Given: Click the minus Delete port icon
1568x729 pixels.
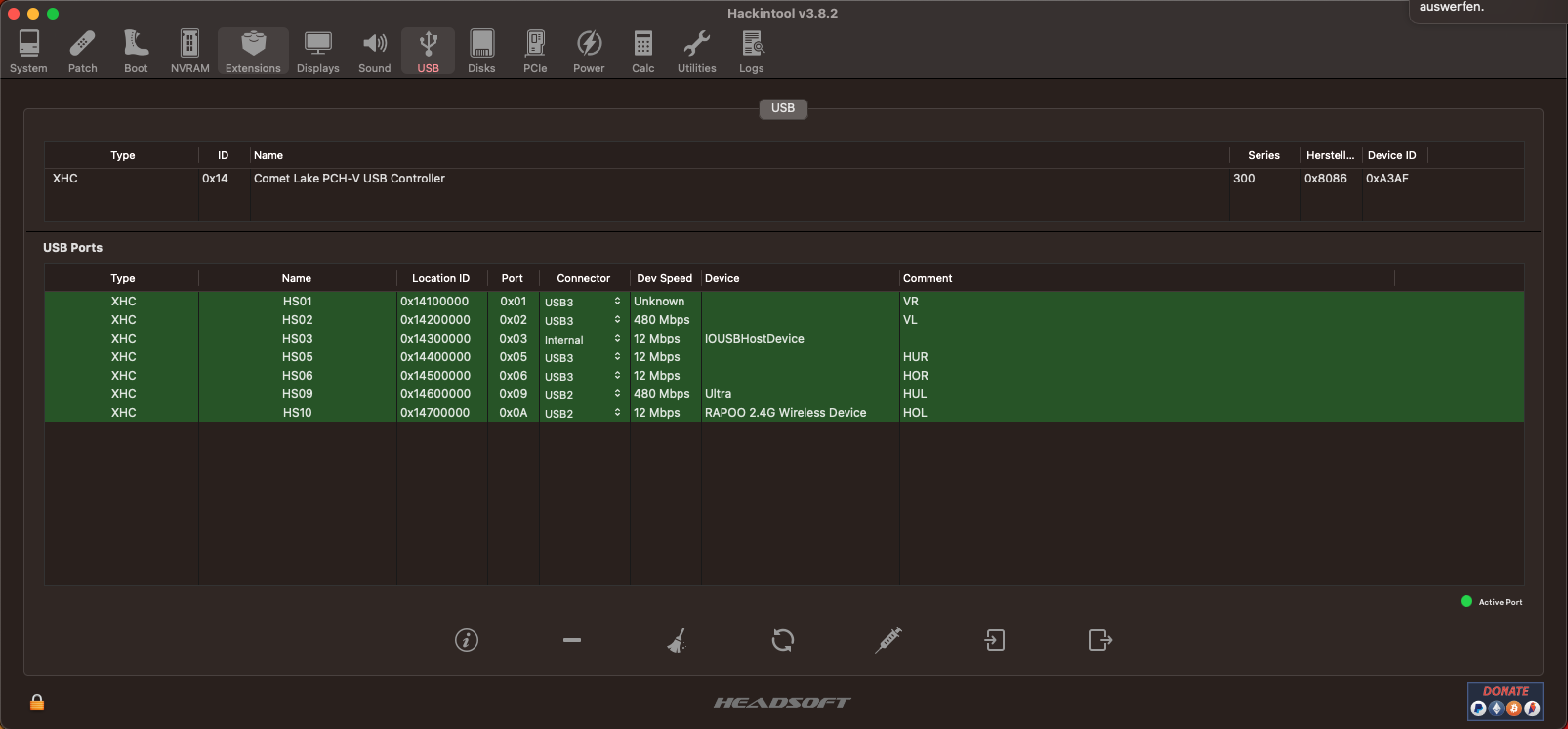Looking at the screenshot, I should [x=572, y=640].
